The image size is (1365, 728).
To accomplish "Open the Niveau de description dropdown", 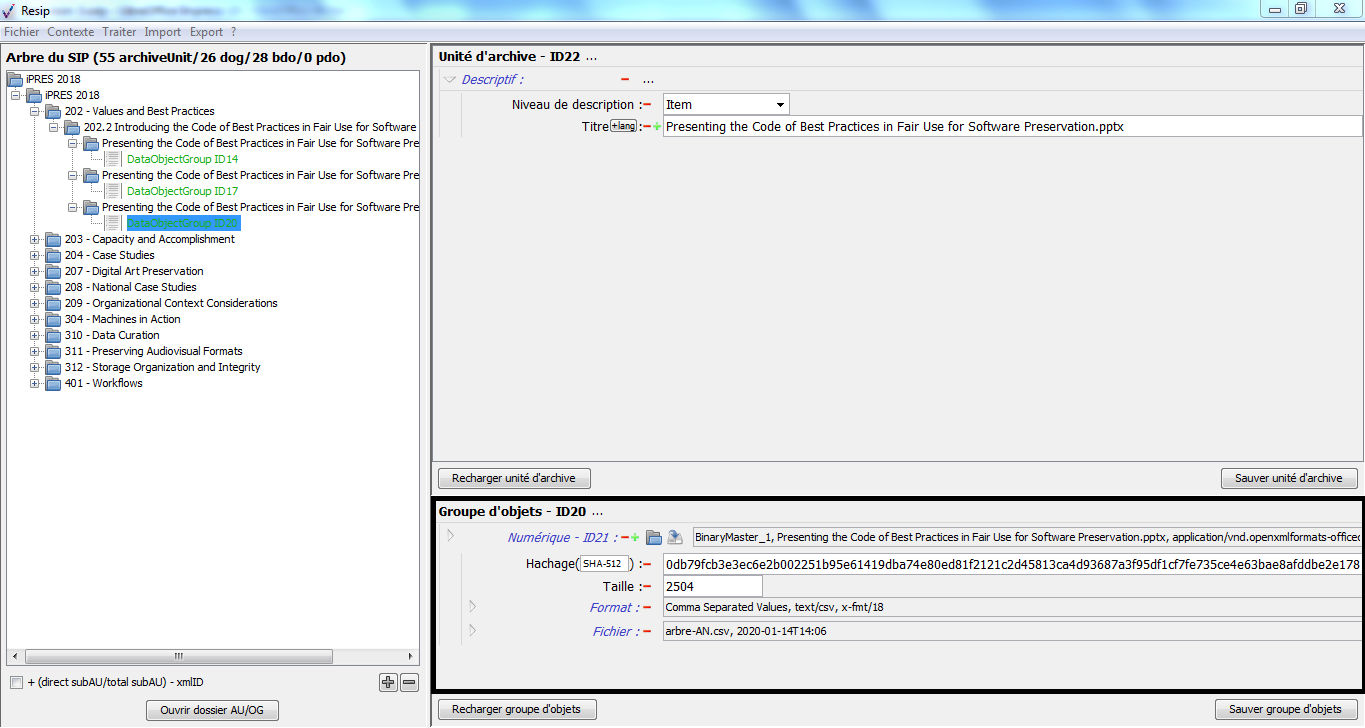I will coord(779,104).
